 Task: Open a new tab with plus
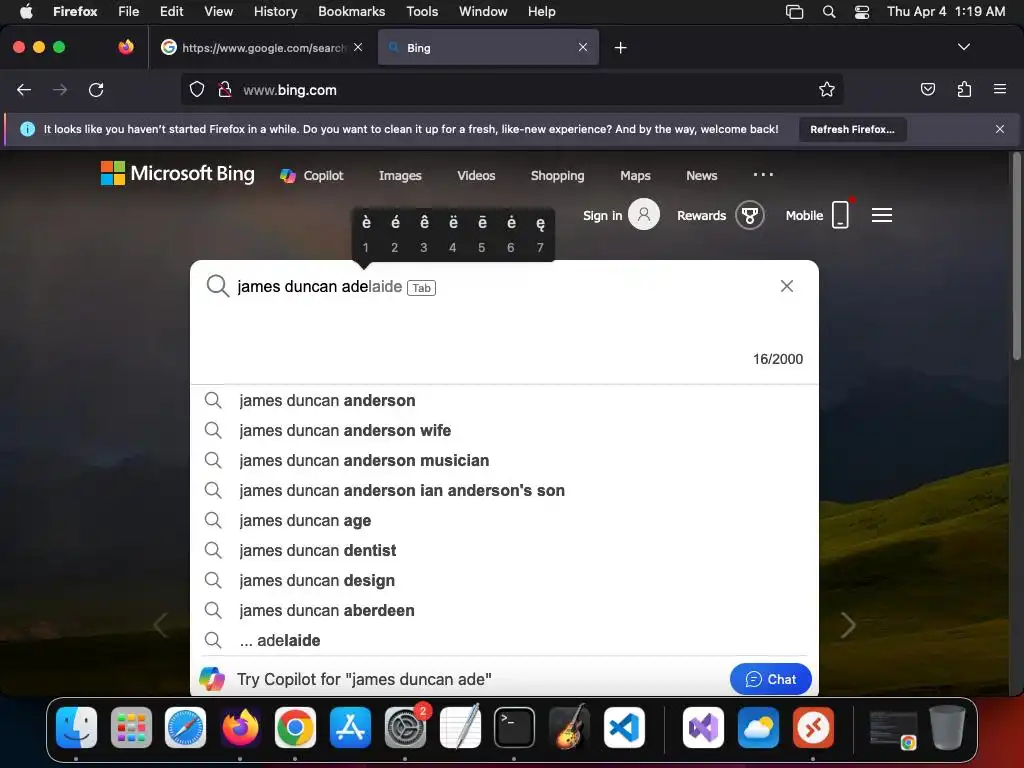click(x=620, y=48)
